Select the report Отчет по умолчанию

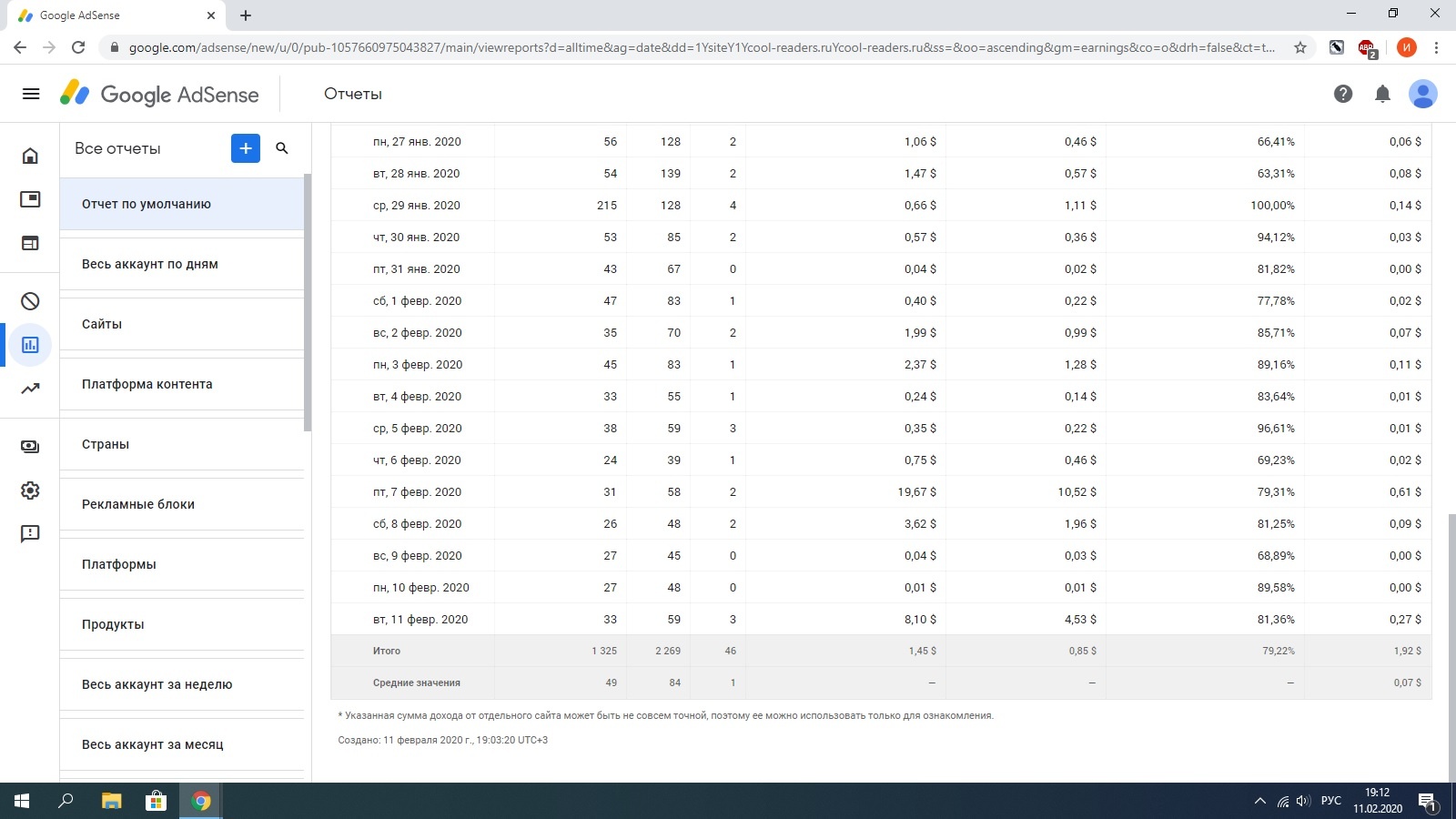click(182, 204)
